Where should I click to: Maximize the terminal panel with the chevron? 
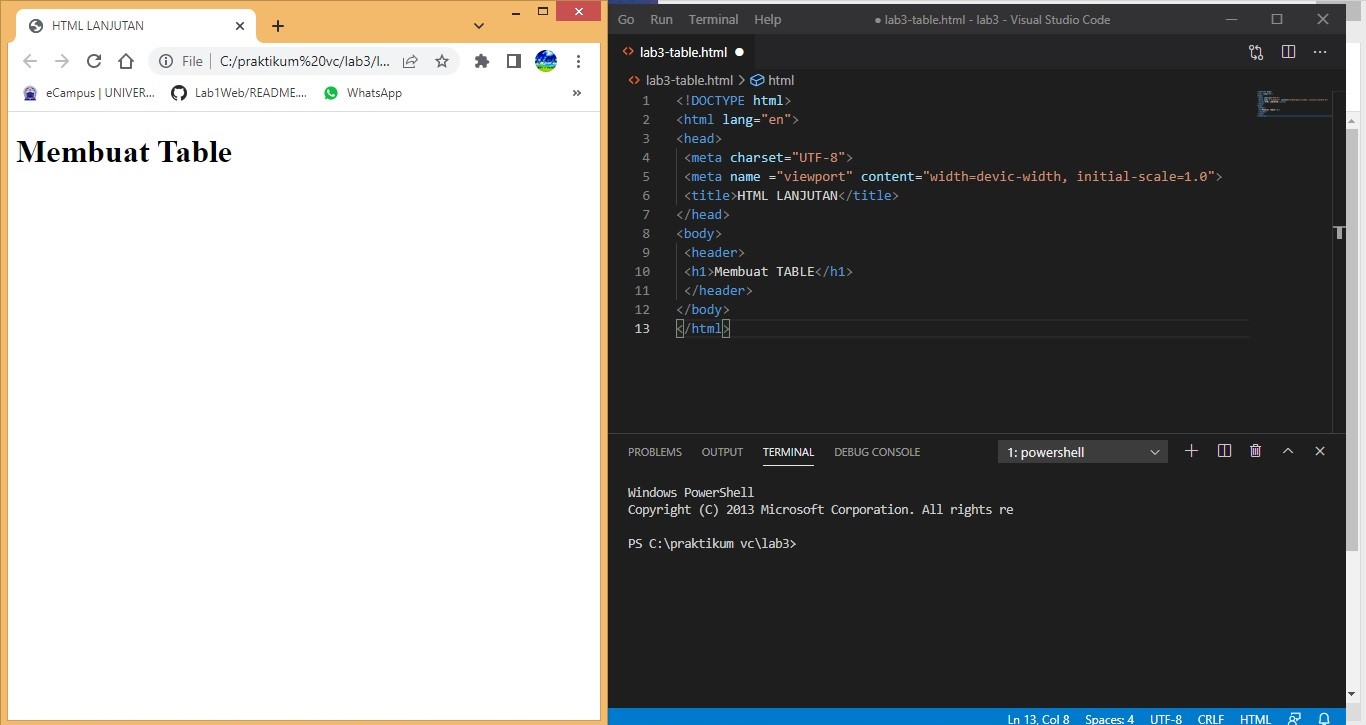[1288, 451]
